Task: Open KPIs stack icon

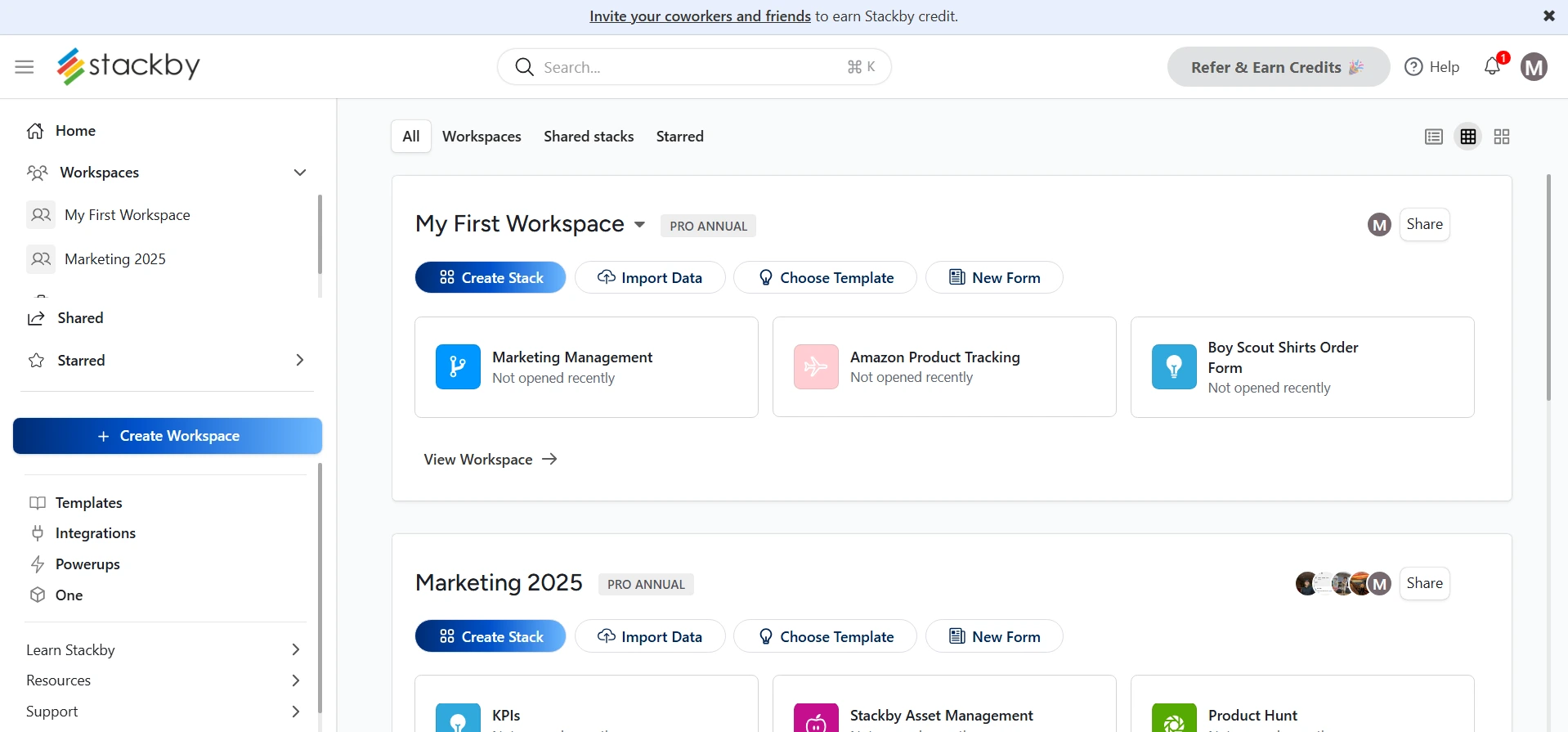Action: point(458,718)
